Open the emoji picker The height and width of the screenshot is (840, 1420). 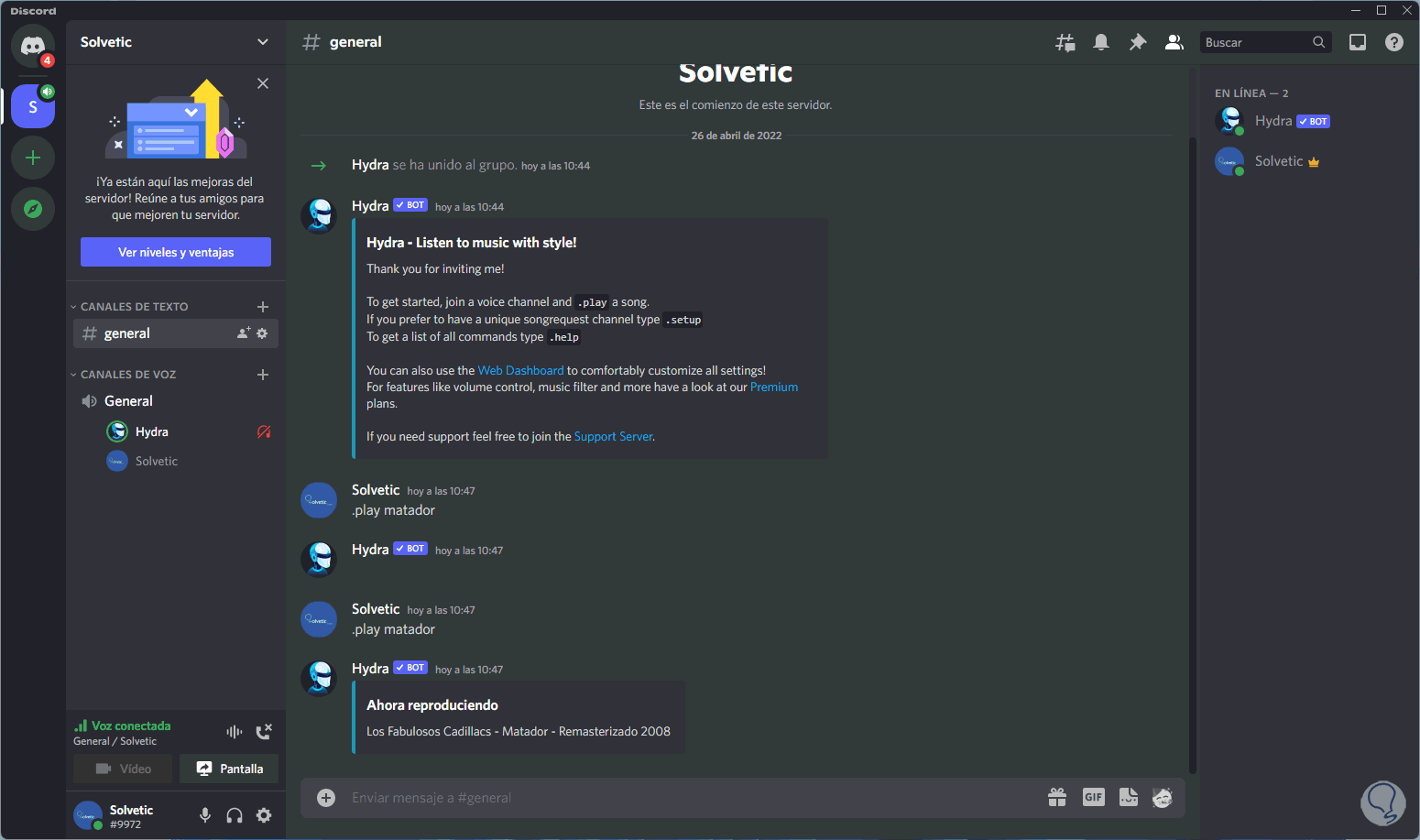[1163, 798]
